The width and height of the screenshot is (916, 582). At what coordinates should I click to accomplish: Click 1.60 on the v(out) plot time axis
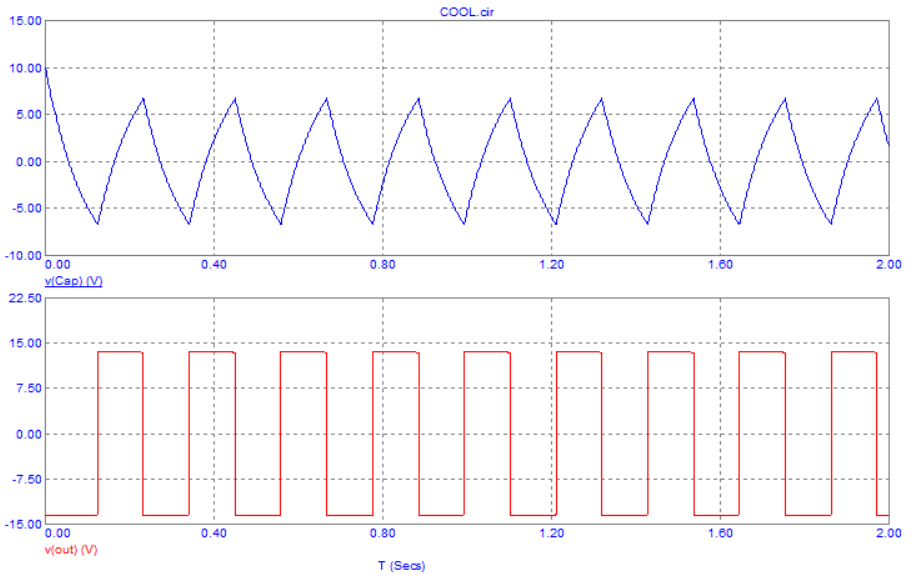coord(720,534)
